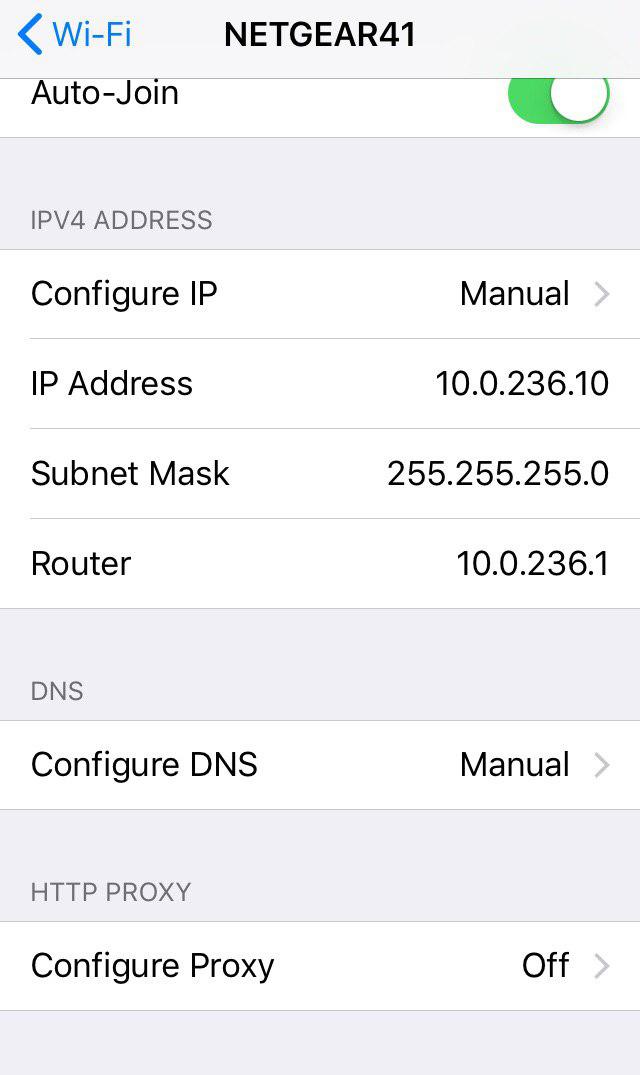
Task: Tap the blue back arrow icon
Action: tap(30, 33)
